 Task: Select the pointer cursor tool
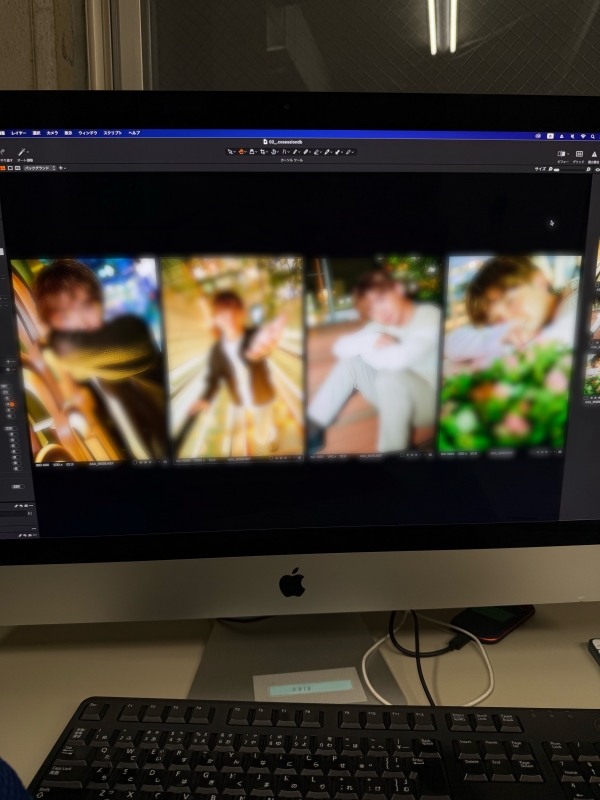(230, 152)
